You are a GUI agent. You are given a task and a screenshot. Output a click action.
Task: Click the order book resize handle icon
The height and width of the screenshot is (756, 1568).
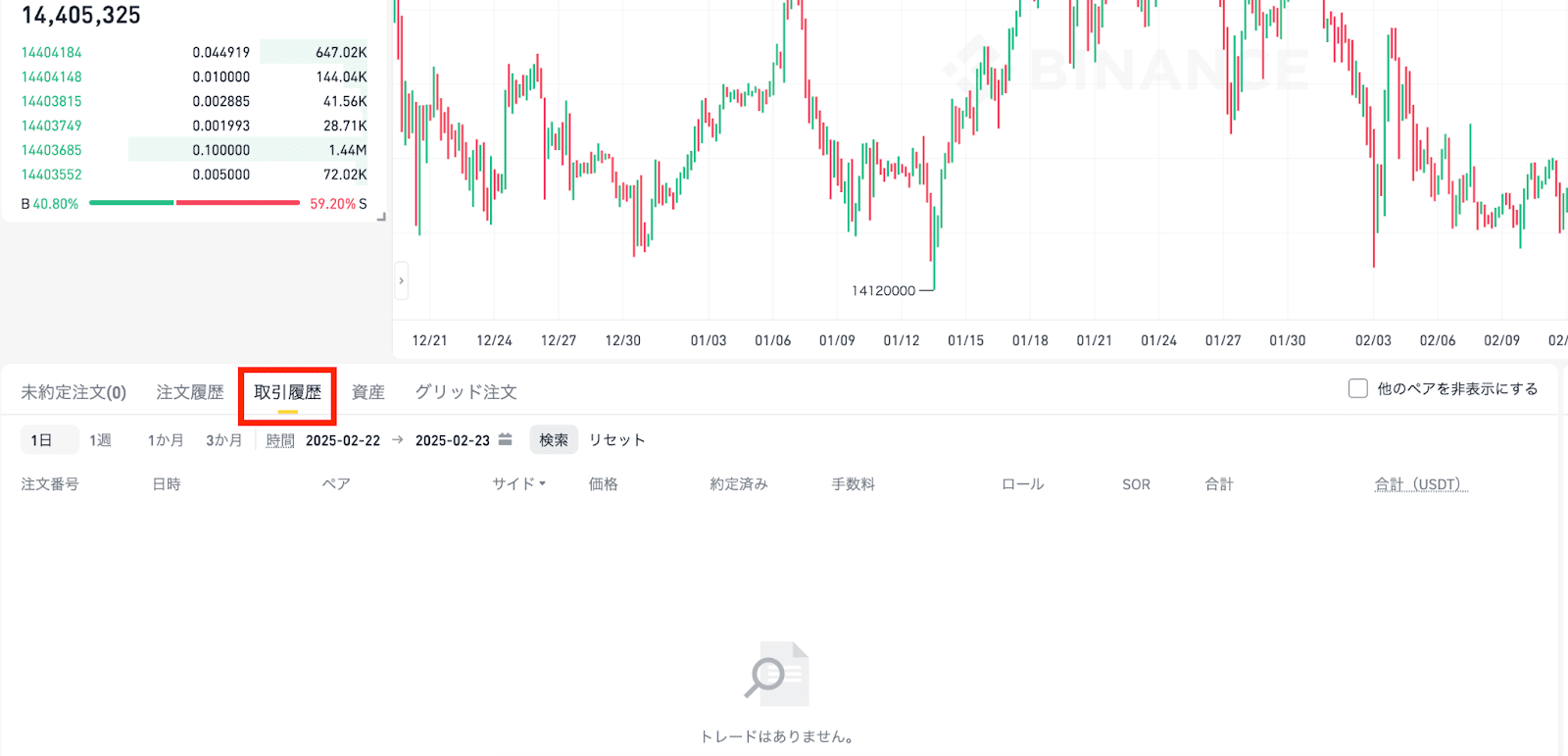pos(381,217)
